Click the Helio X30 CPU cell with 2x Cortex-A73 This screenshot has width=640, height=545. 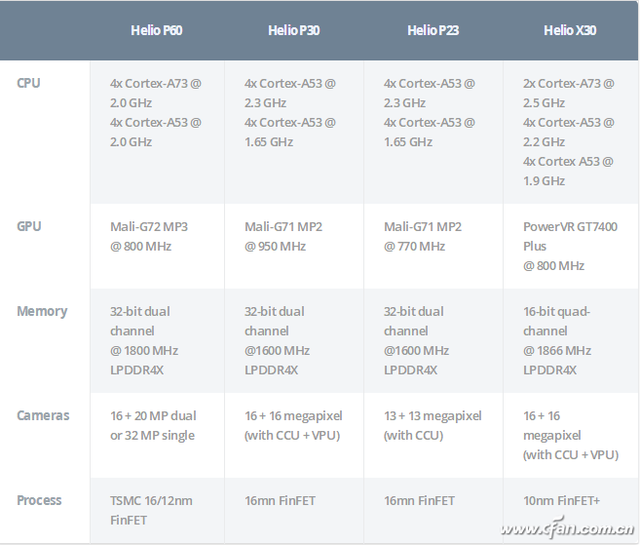point(571,132)
